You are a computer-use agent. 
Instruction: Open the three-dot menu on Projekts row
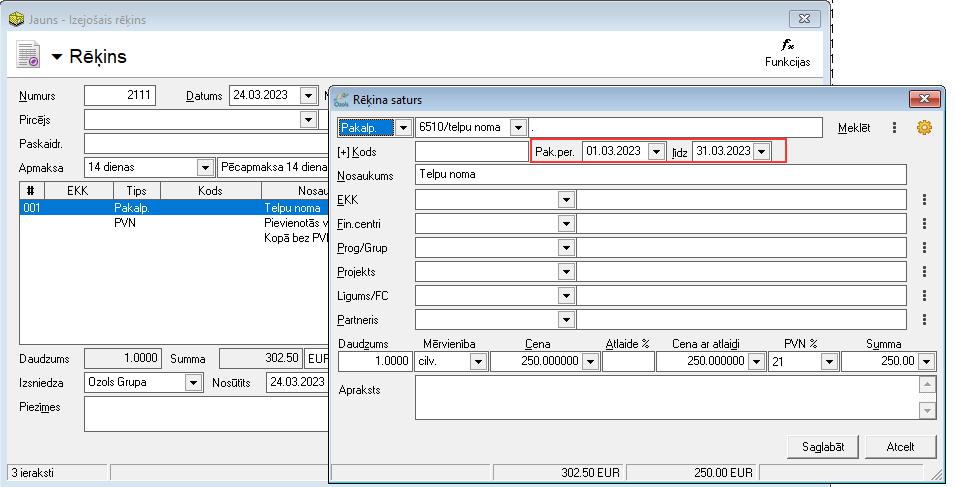(x=925, y=272)
